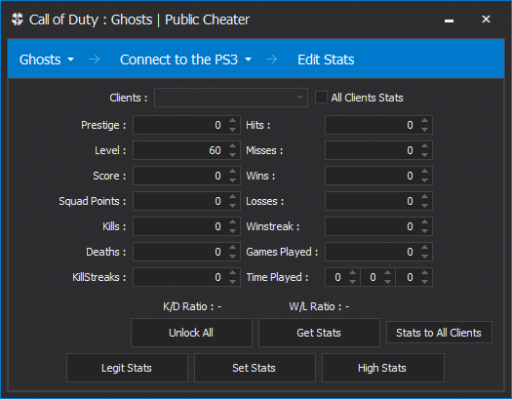512x399 pixels.
Task: Click the Set Stats button
Action: (254, 368)
